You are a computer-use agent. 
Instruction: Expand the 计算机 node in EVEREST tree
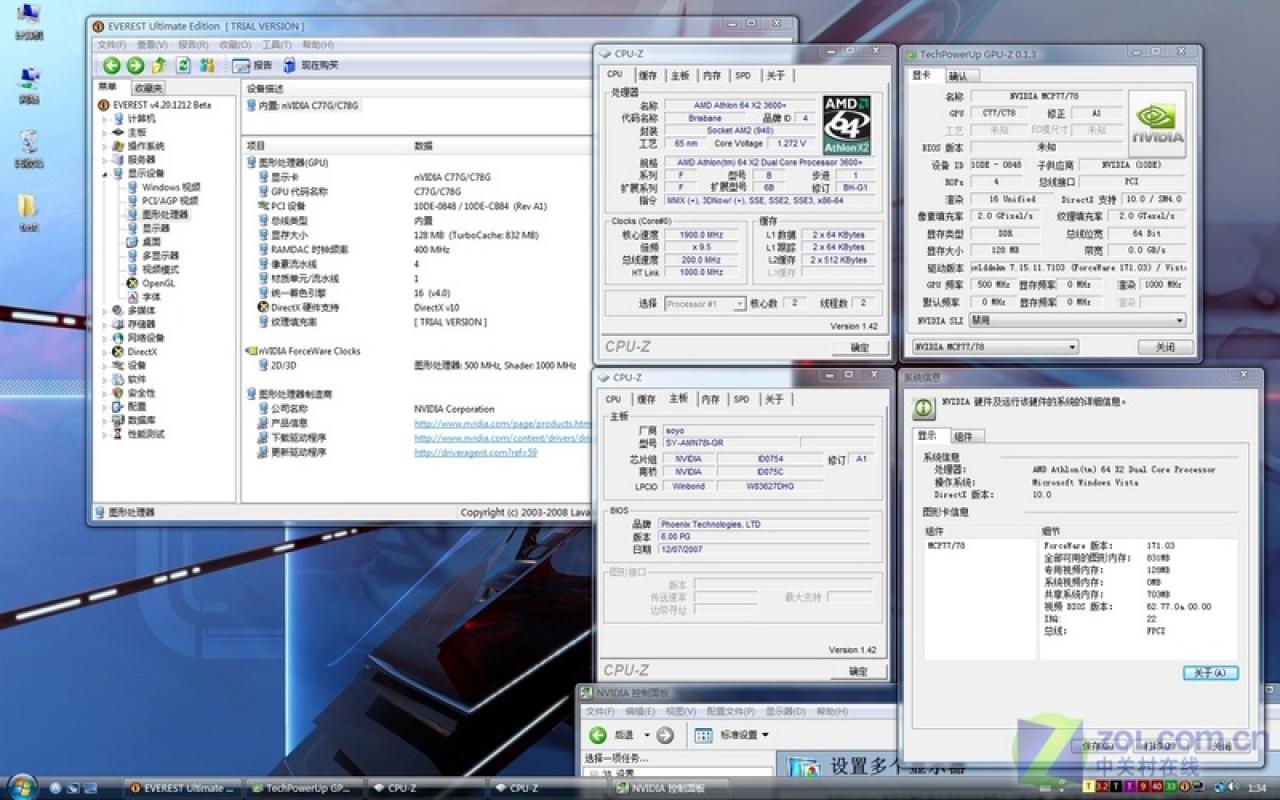(105, 119)
